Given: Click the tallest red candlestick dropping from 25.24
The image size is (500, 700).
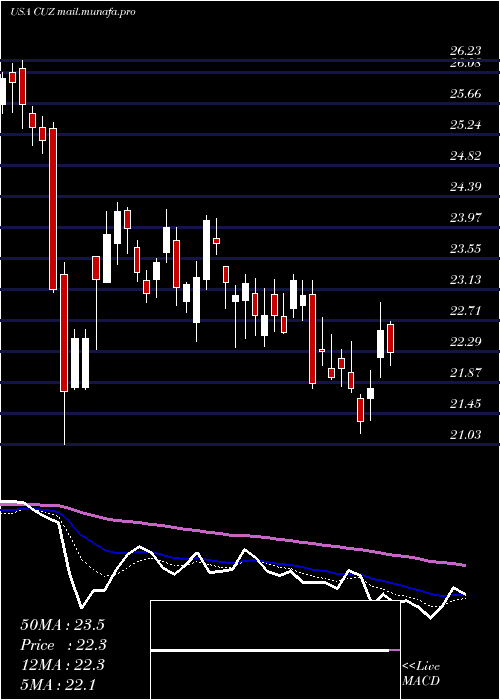Looking at the screenshot, I should [x=53, y=210].
